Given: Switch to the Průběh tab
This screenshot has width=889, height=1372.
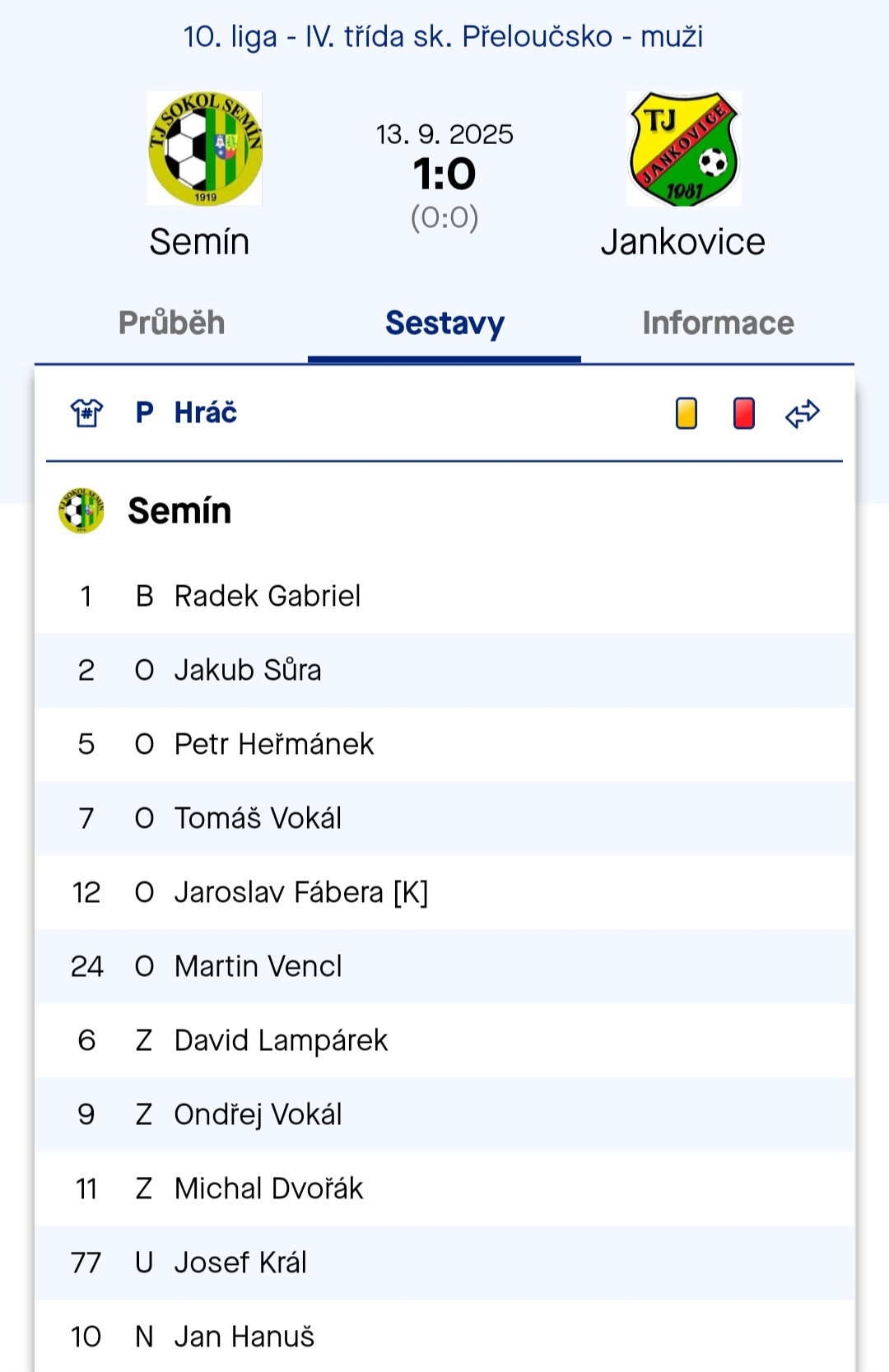Looking at the screenshot, I should 172,323.
